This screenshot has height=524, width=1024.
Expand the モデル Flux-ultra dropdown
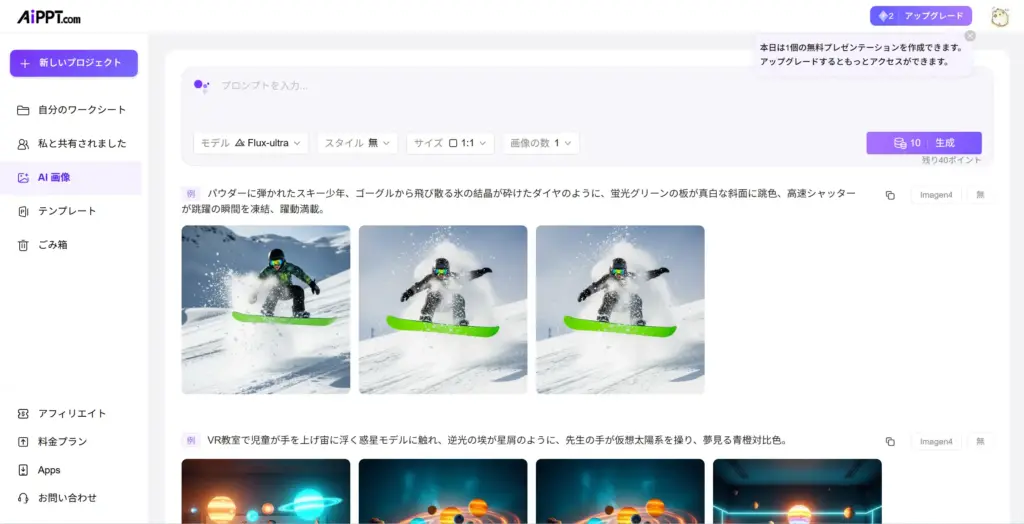coord(251,143)
